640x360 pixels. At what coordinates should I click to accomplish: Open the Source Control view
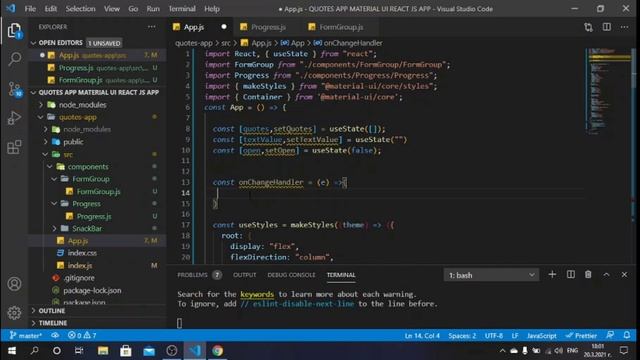tap(14, 89)
